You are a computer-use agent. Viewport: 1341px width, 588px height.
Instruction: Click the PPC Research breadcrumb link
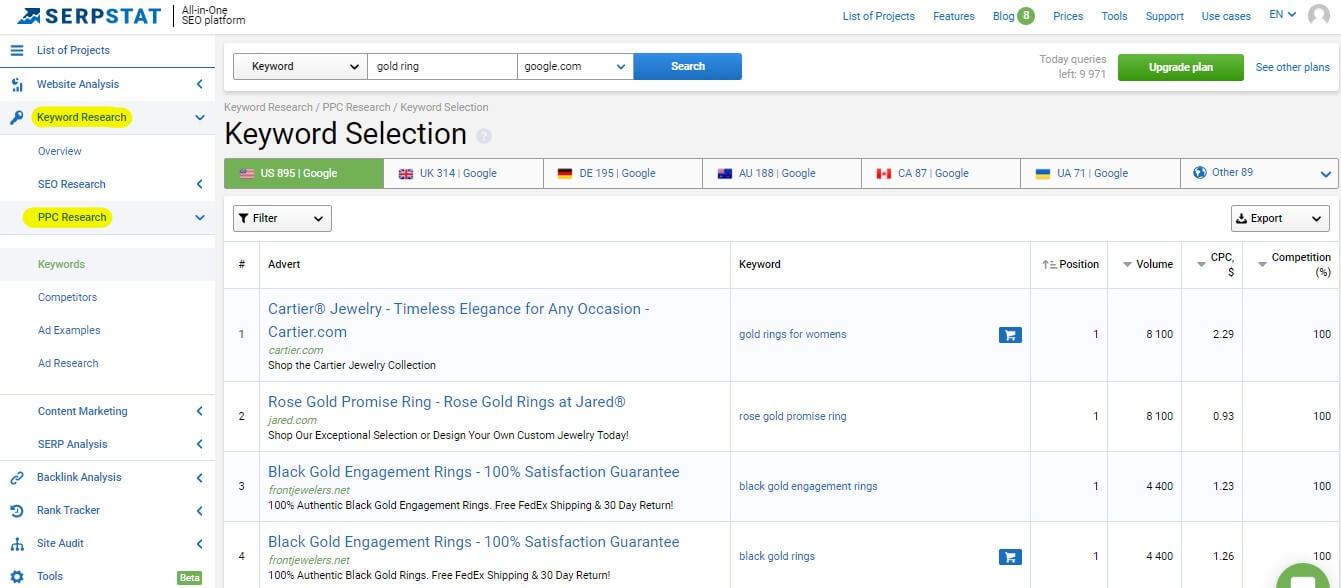pos(357,107)
